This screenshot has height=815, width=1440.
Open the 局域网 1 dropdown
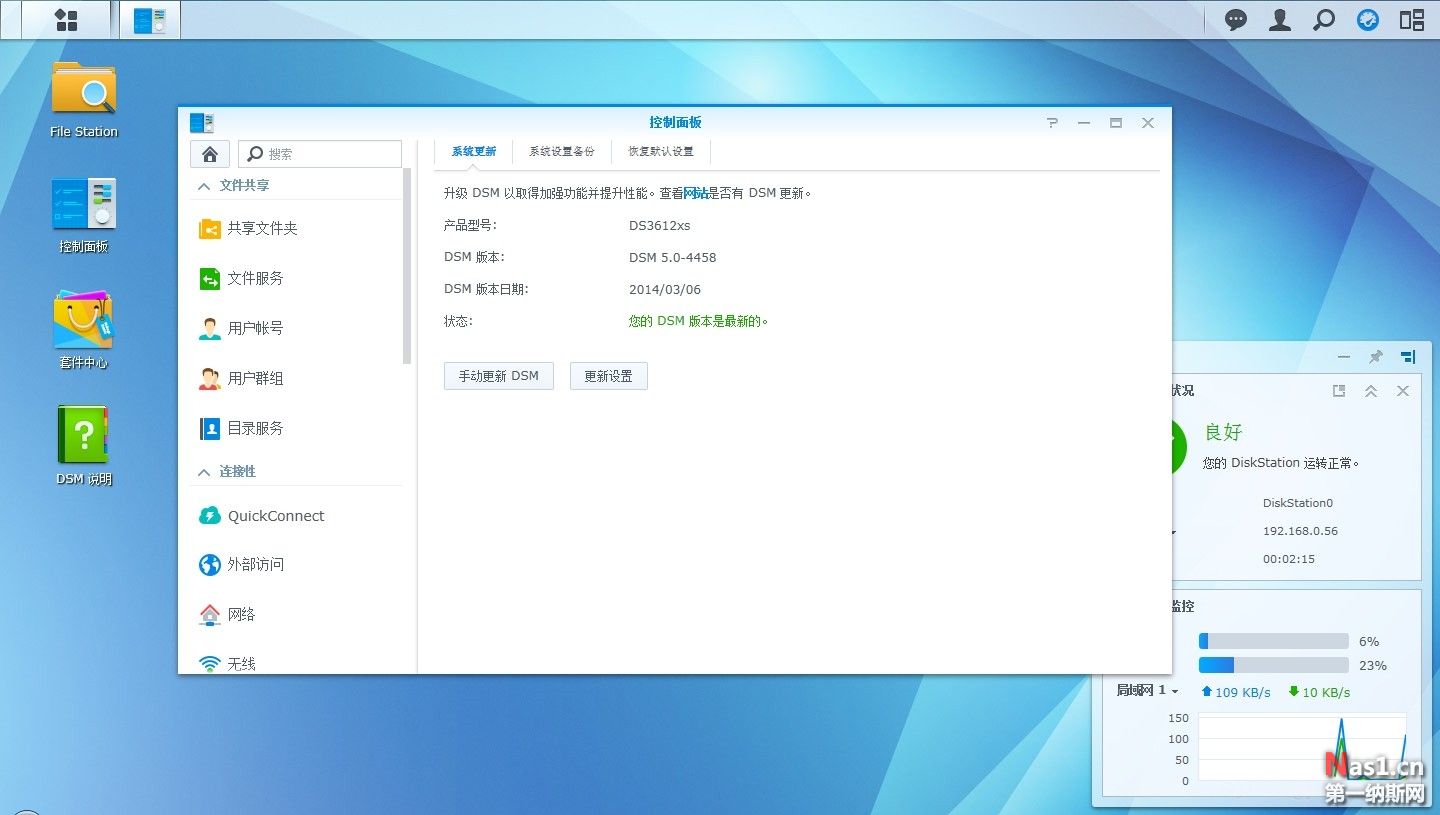point(1148,691)
